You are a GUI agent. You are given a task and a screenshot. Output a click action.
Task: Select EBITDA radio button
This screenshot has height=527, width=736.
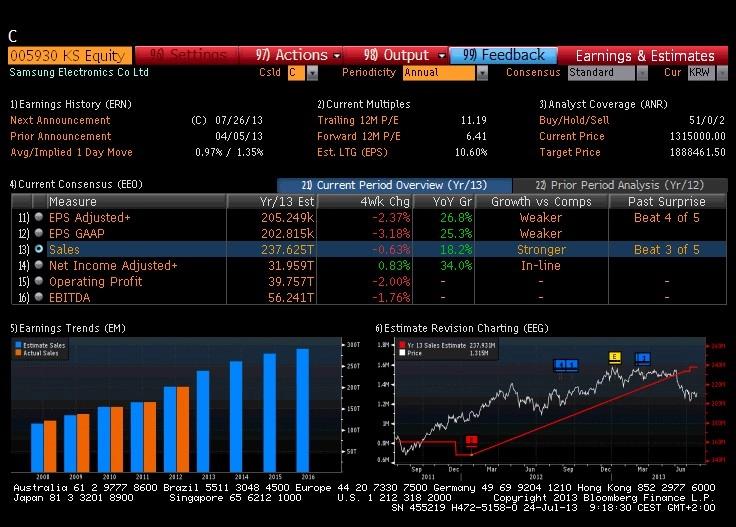[x=39, y=297]
